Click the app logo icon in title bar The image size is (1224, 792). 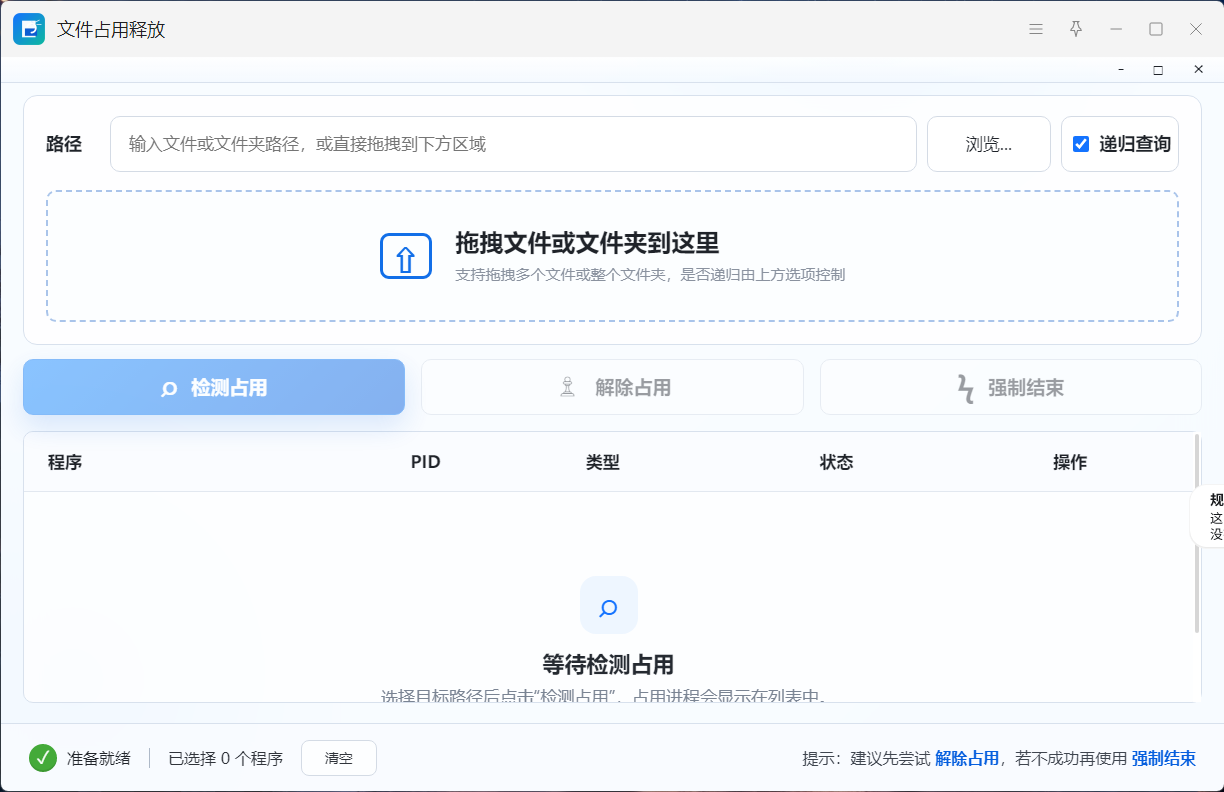29,29
